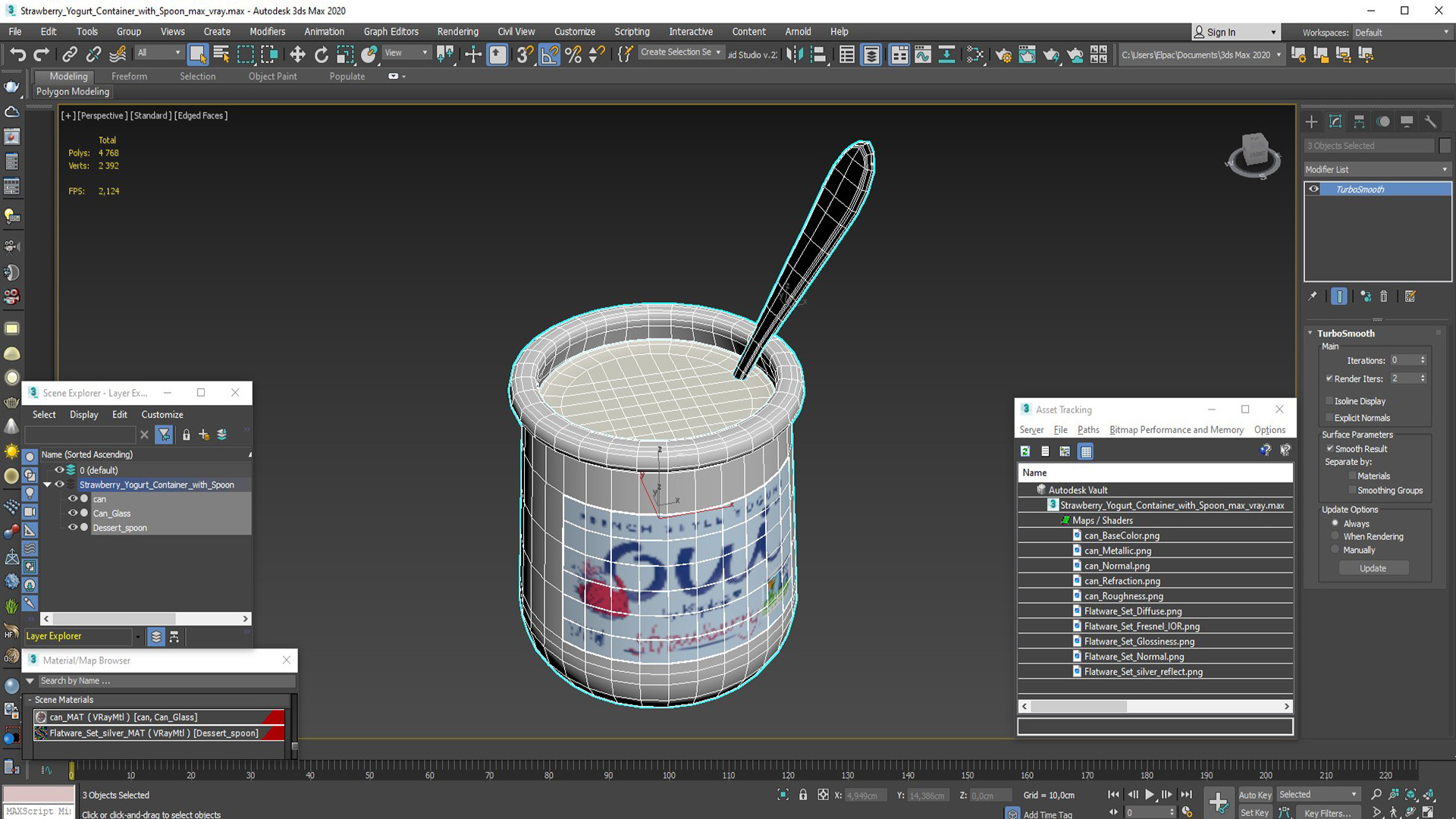Open the Modifier List dropdown
This screenshot has height=819, width=1456.
click(1376, 169)
